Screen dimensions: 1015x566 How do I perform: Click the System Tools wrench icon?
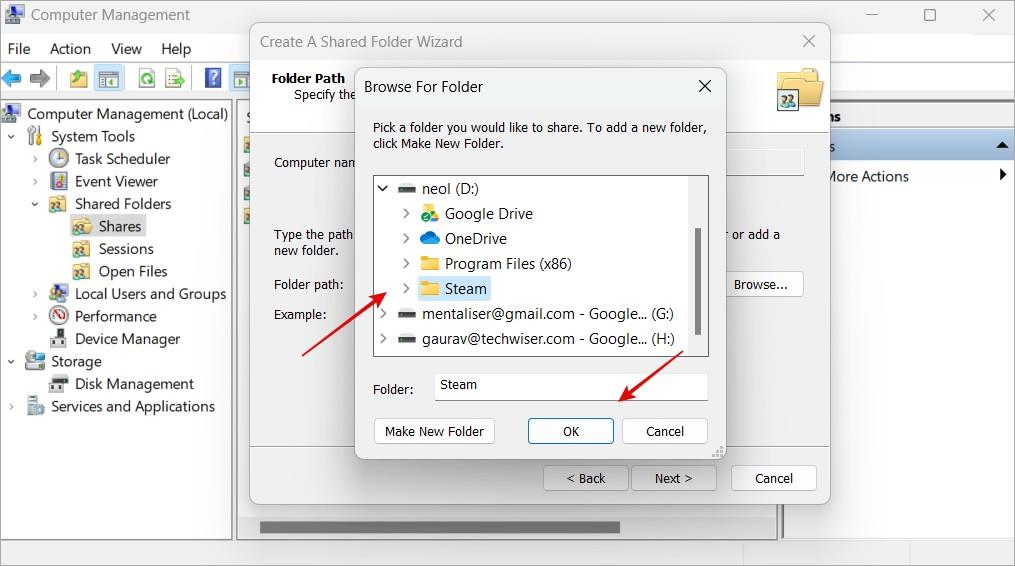click(x=34, y=136)
